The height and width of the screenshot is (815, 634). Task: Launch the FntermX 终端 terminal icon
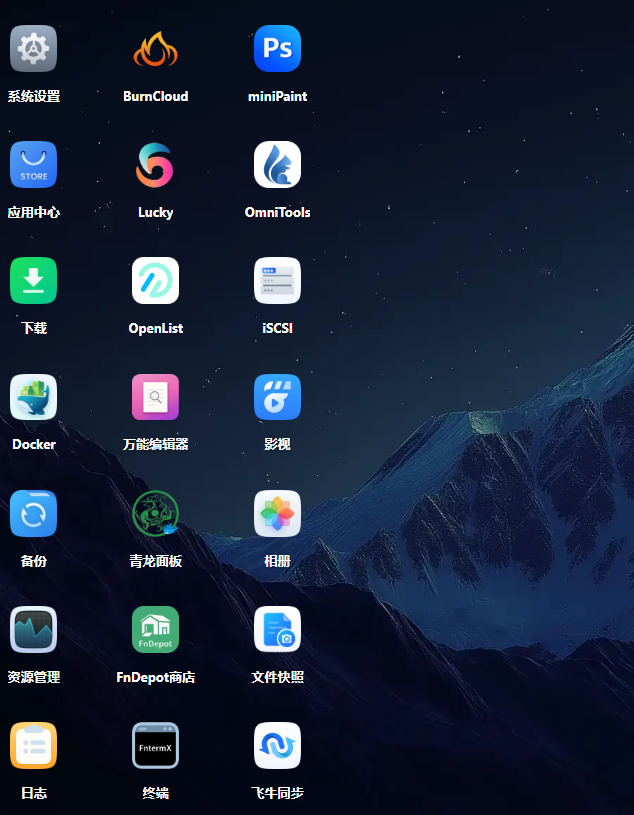(155, 745)
